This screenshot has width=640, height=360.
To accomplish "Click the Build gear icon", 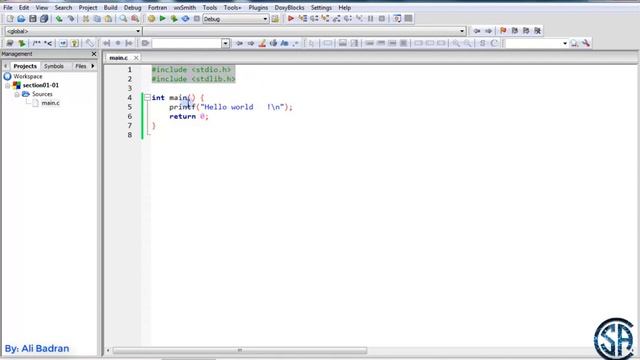I will point(151,19).
